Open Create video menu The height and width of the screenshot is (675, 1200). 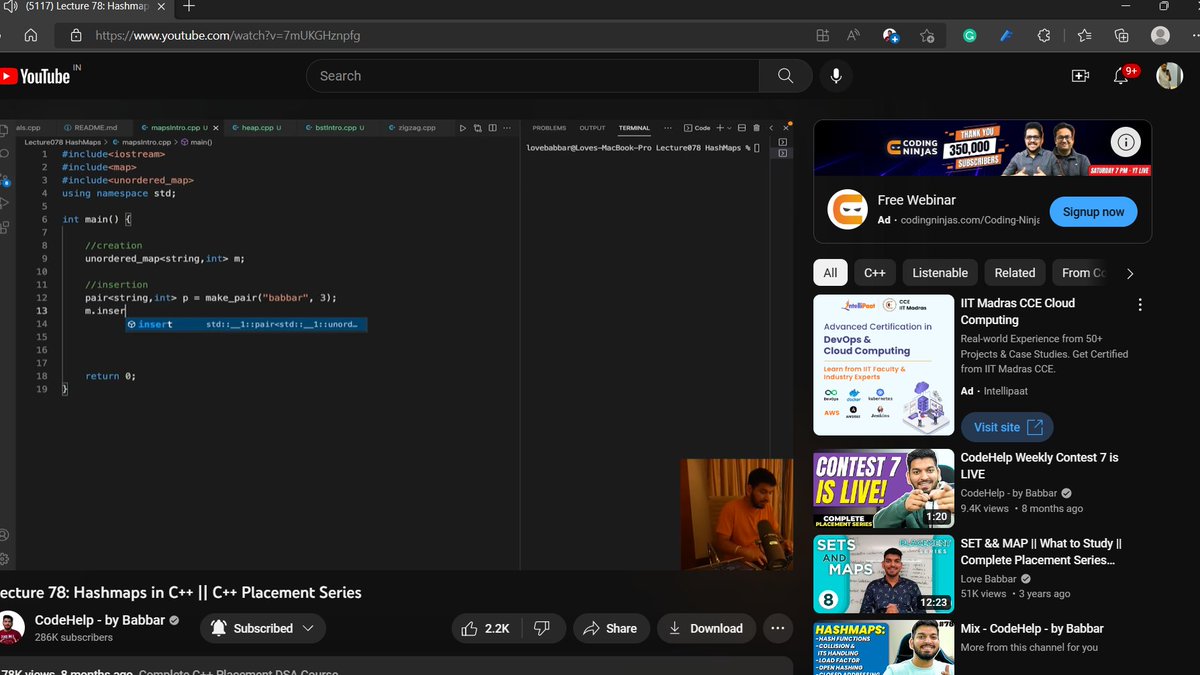1080,76
